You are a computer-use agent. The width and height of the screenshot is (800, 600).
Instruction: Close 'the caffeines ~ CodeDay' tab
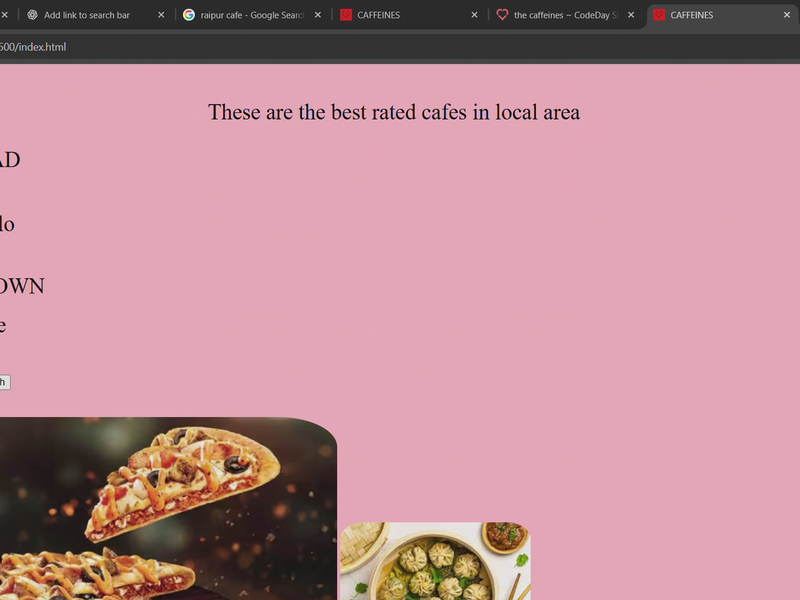[631, 15]
